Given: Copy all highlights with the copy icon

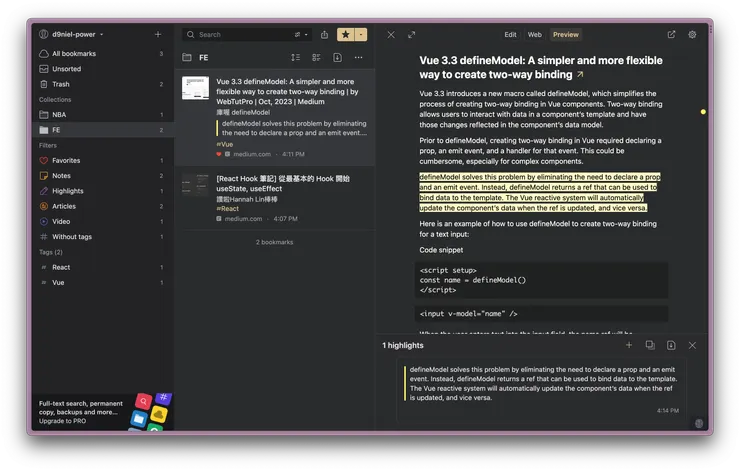Looking at the screenshot, I should (x=650, y=345).
